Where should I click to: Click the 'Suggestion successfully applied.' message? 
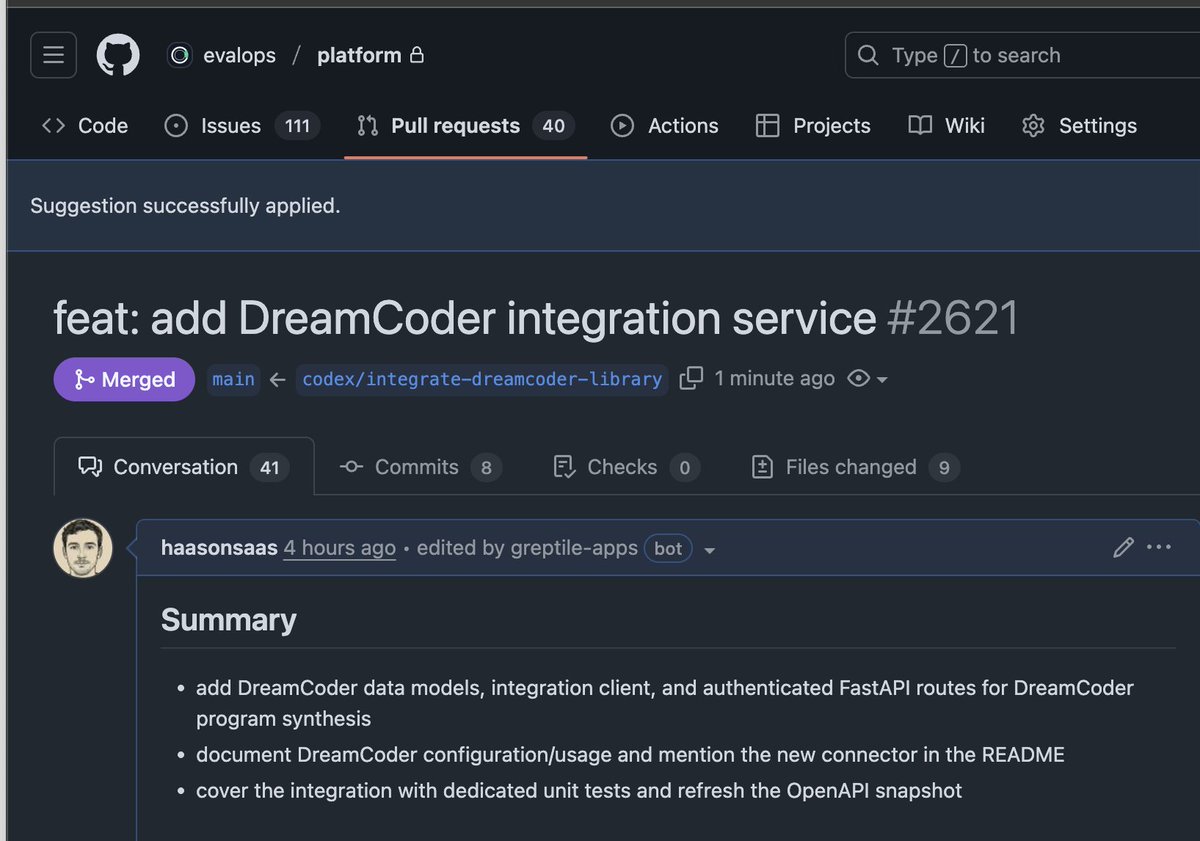point(185,206)
